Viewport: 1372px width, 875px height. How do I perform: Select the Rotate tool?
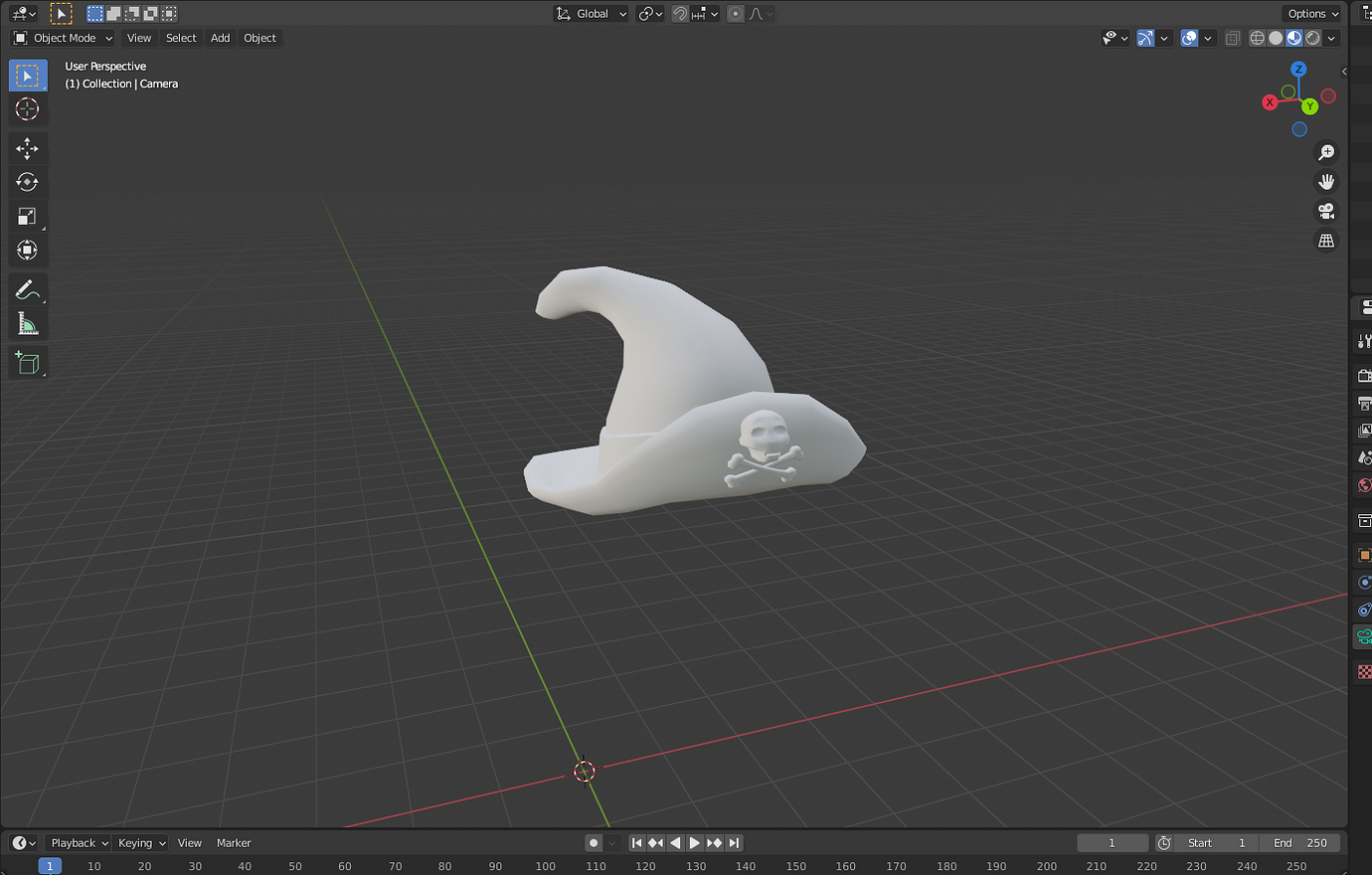click(28, 182)
